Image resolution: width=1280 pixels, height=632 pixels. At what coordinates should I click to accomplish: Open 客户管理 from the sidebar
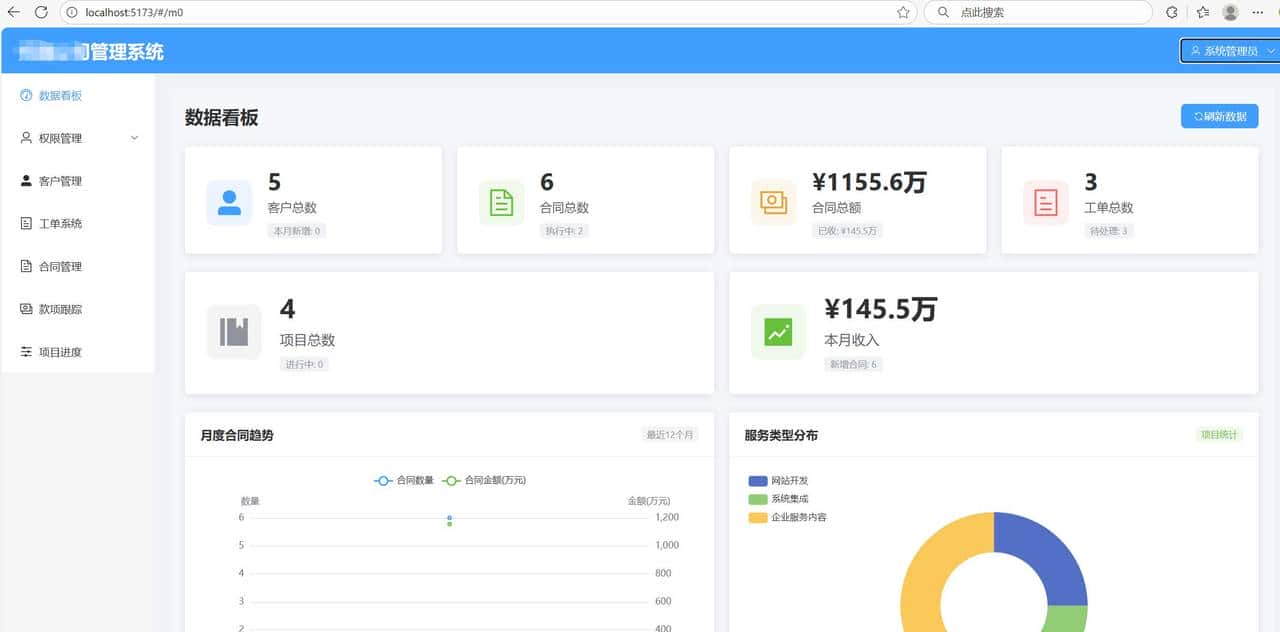click(x=24, y=180)
